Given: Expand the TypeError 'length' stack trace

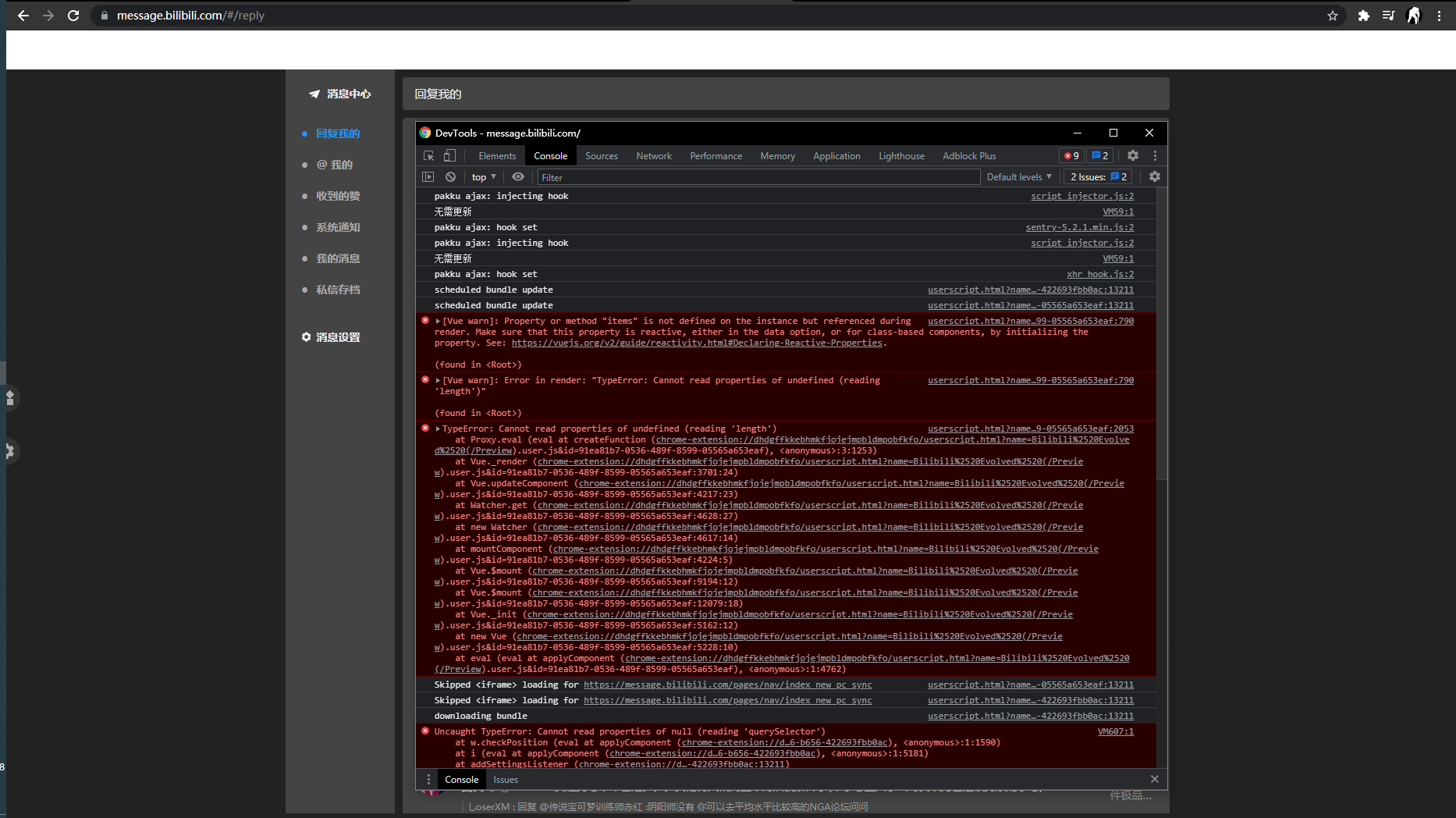Looking at the screenshot, I should (x=439, y=429).
